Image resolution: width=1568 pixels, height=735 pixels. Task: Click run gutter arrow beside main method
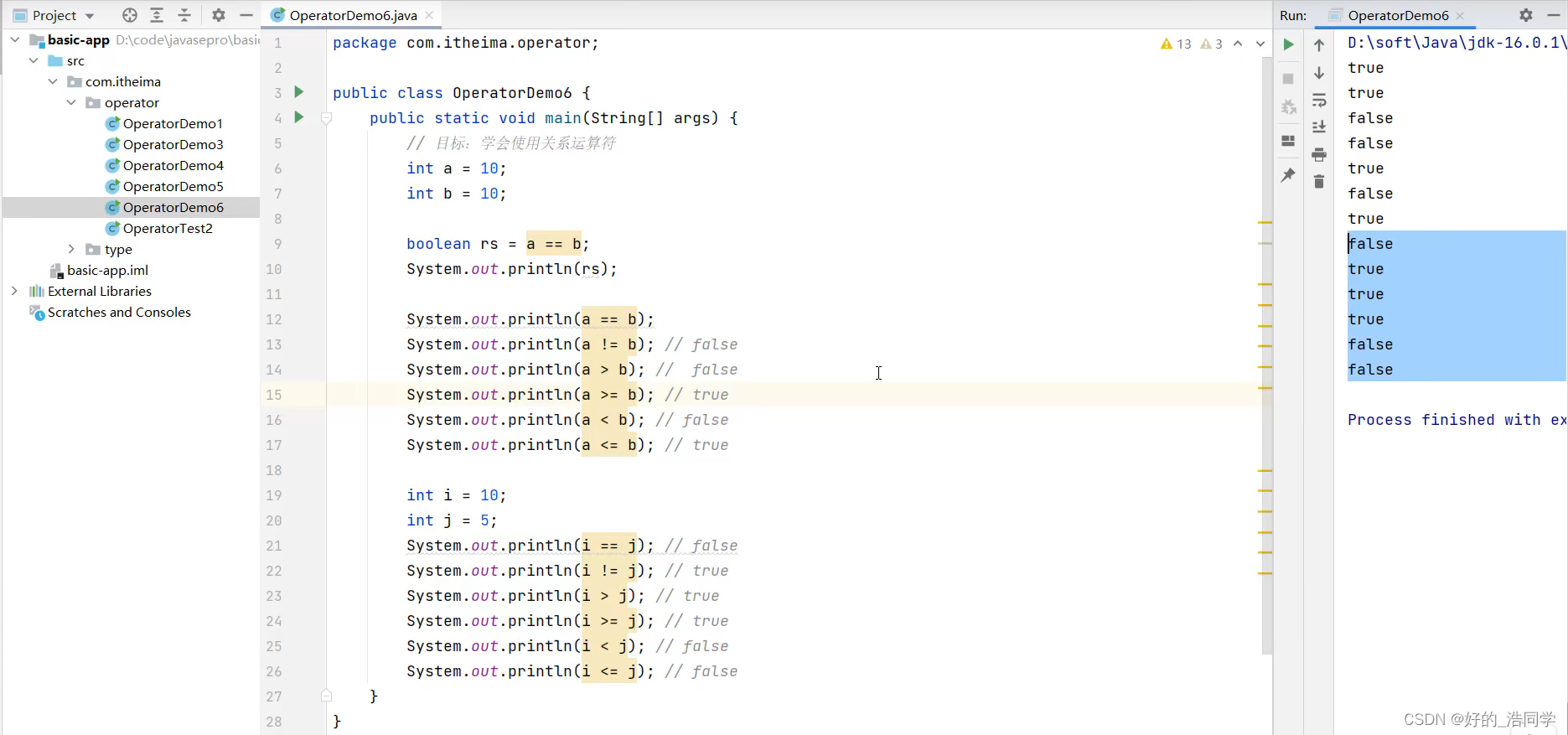point(298,117)
